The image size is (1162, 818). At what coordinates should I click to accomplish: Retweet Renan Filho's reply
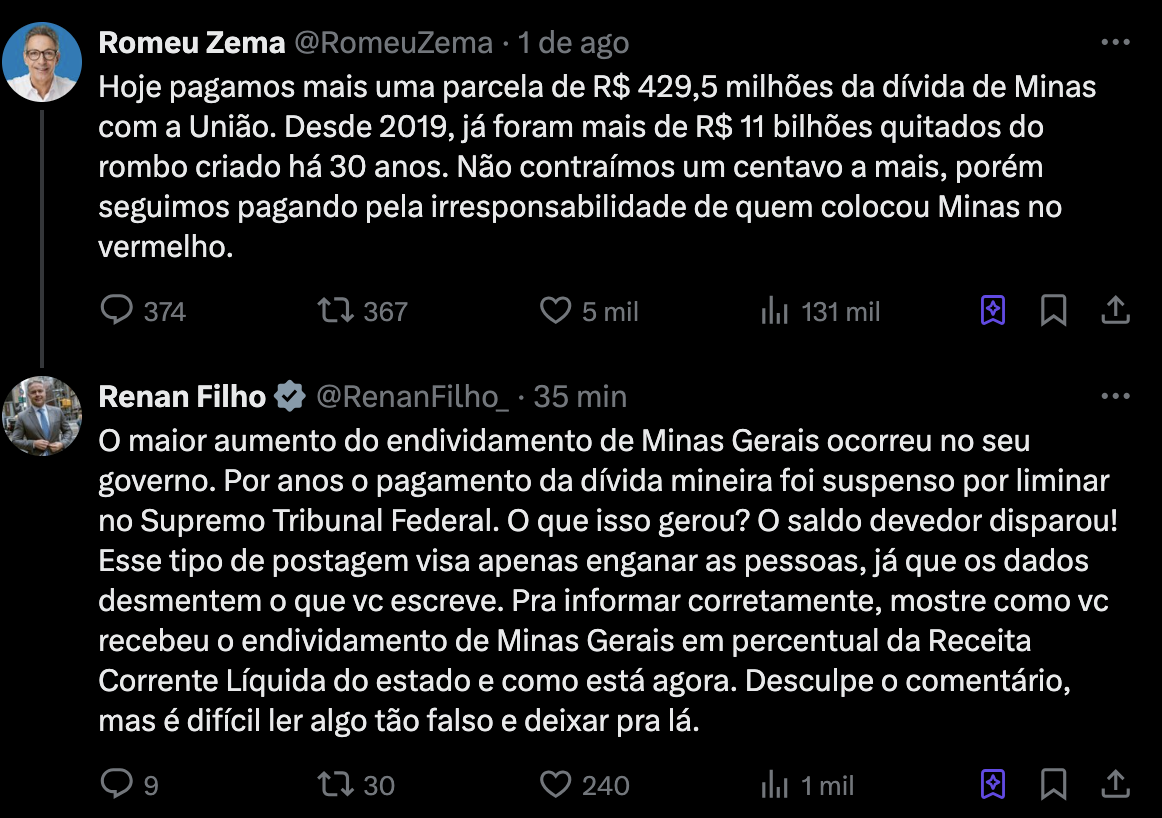coord(335,785)
